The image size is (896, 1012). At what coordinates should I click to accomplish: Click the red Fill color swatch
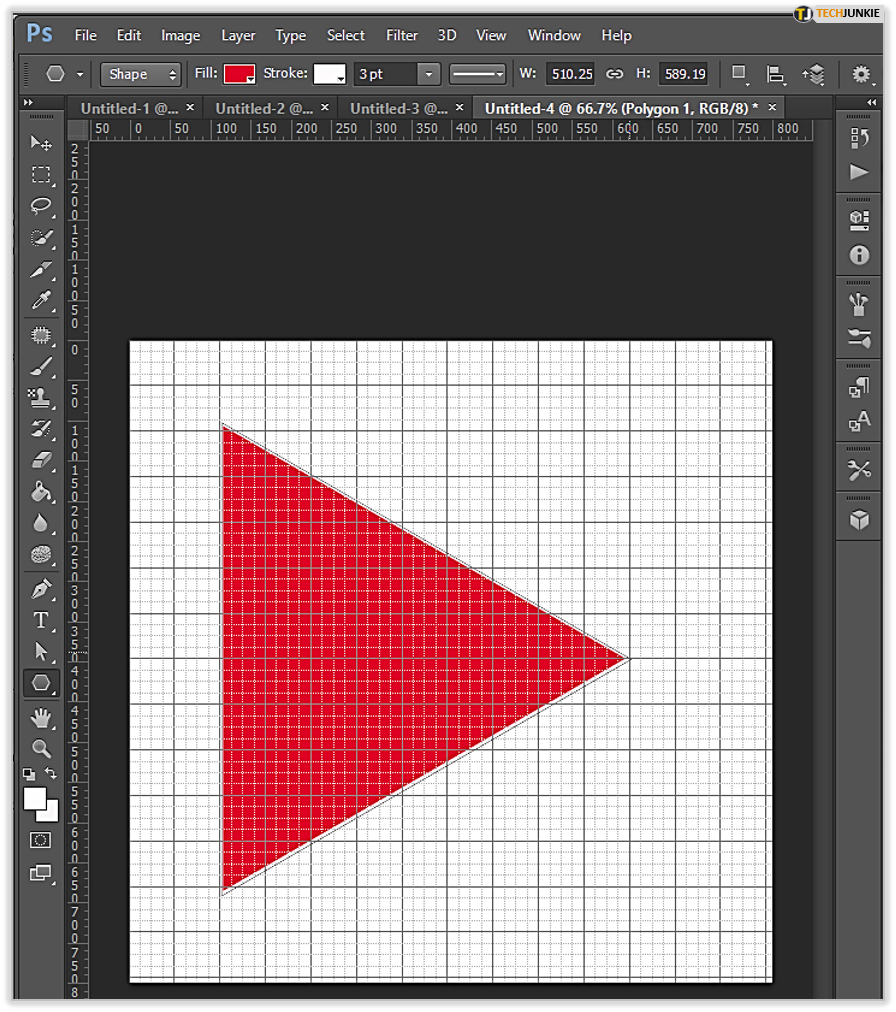pyautogui.click(x=239, y=74)
